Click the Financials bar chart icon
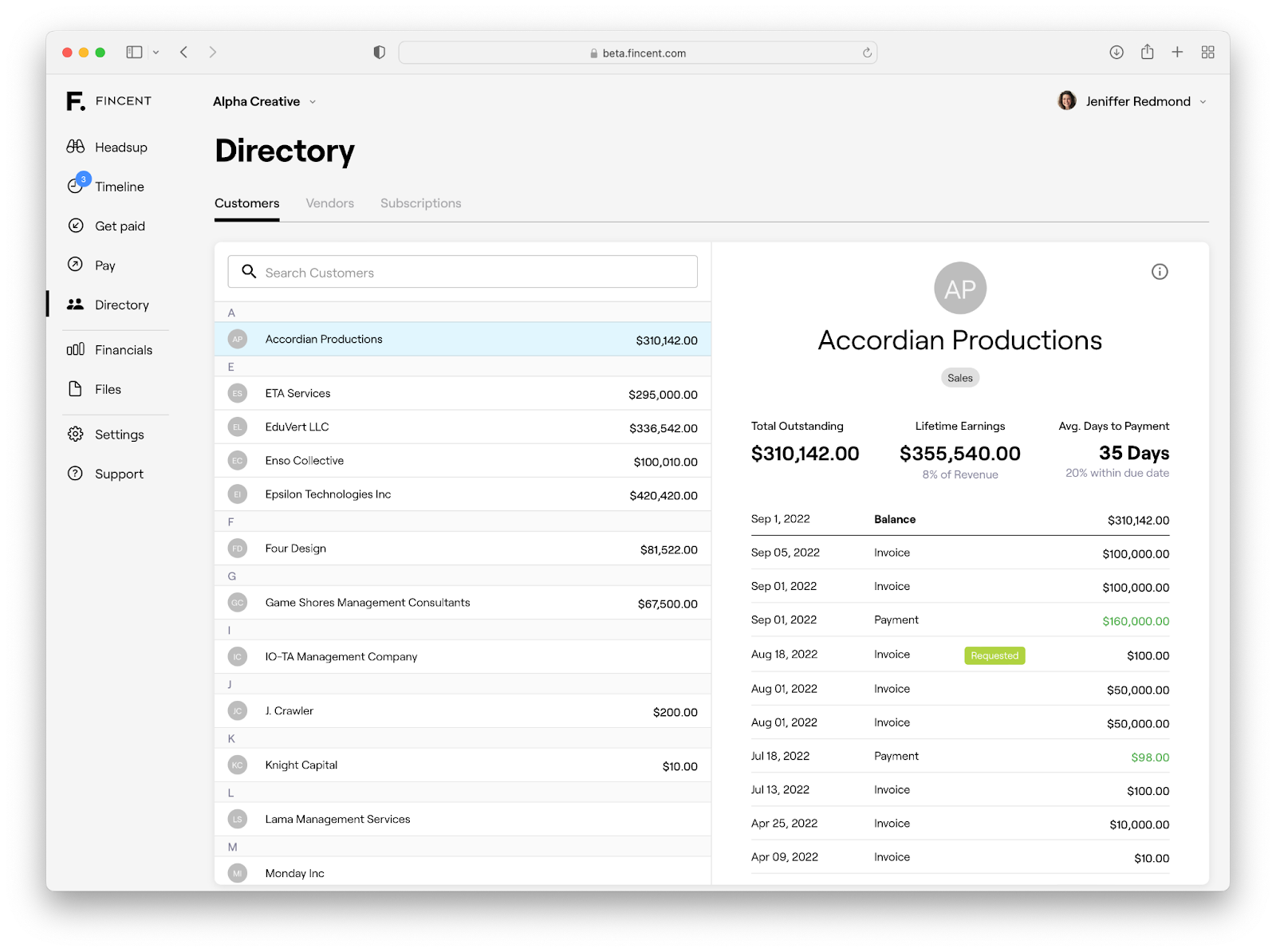Viewport: 1276px width, 952px height. pos(76,349)
